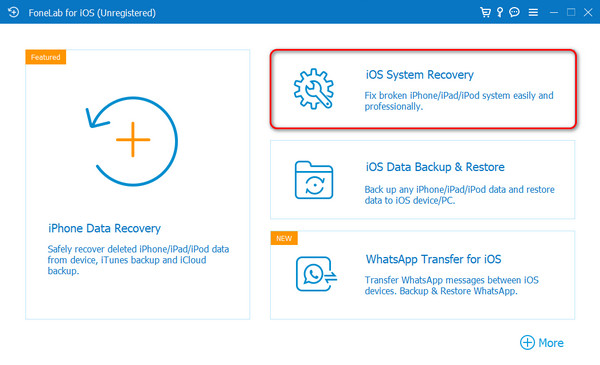This screenshot has height=365, width=600.
Task: Click the WhatsApp Transfer phone icon
Action: 316,274
